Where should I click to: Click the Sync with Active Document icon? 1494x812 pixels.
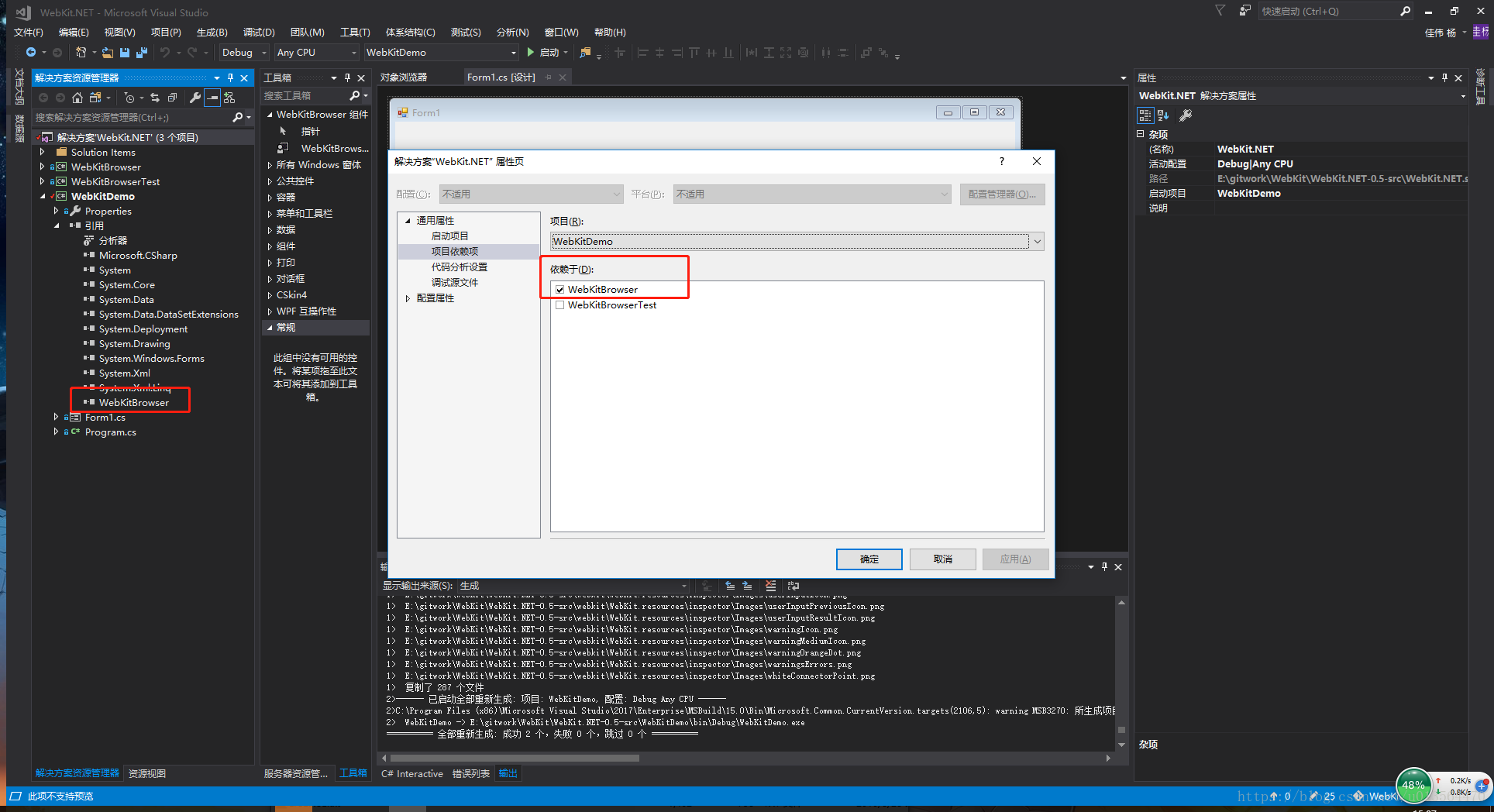(155, 98)
